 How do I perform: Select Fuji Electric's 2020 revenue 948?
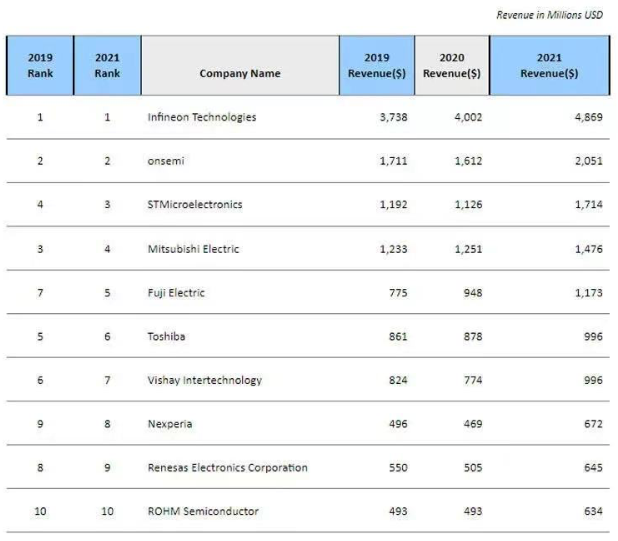[472, 293]
